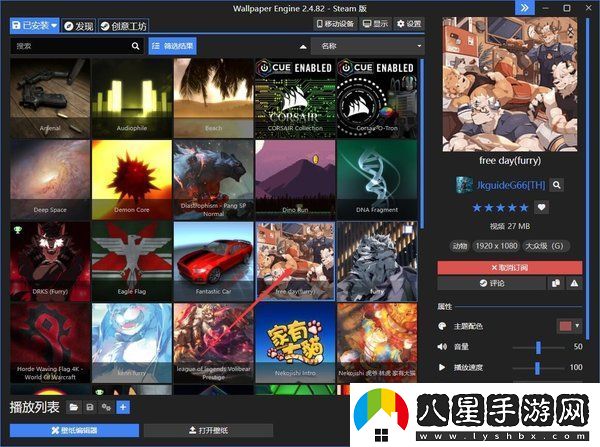Viewport: 600px width, 447px height.
Task: Favorite the wallpaper with the heart icon
Action: coord(541,207)
